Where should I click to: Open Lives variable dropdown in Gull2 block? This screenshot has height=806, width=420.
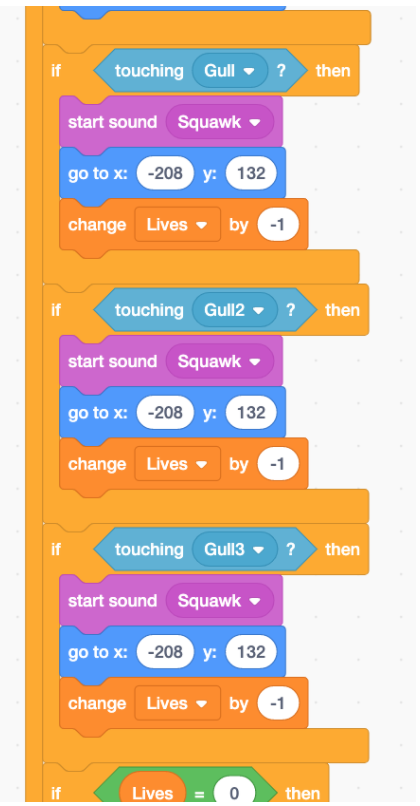(177, 464)
